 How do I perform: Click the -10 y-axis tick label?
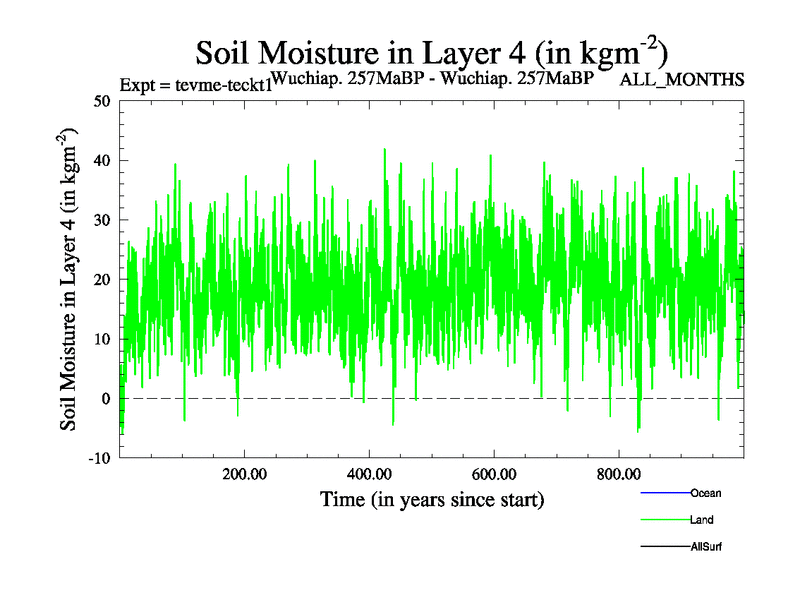pos(99,458)
